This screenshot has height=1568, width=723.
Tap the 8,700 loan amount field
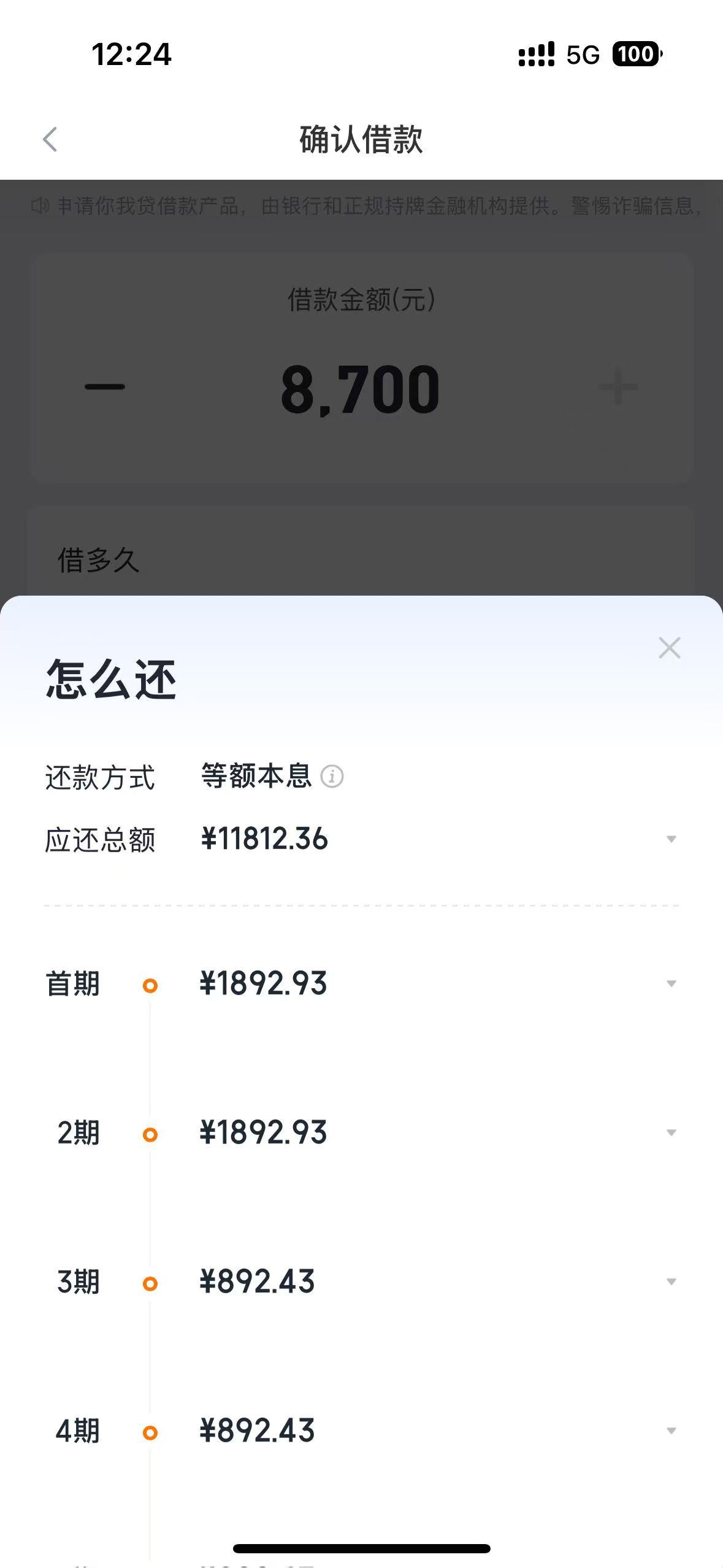[360, 390]
